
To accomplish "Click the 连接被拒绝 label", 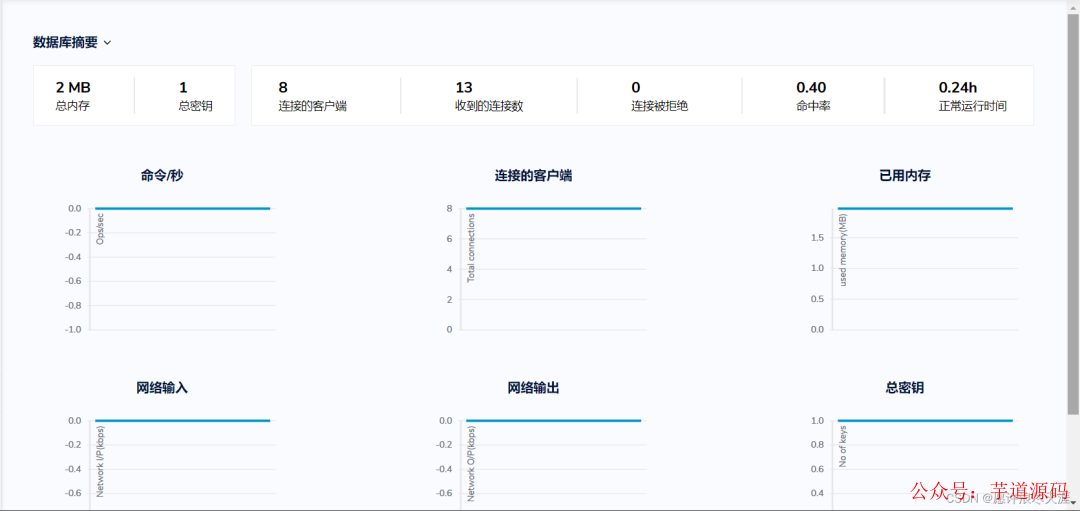I will (660, 107).
